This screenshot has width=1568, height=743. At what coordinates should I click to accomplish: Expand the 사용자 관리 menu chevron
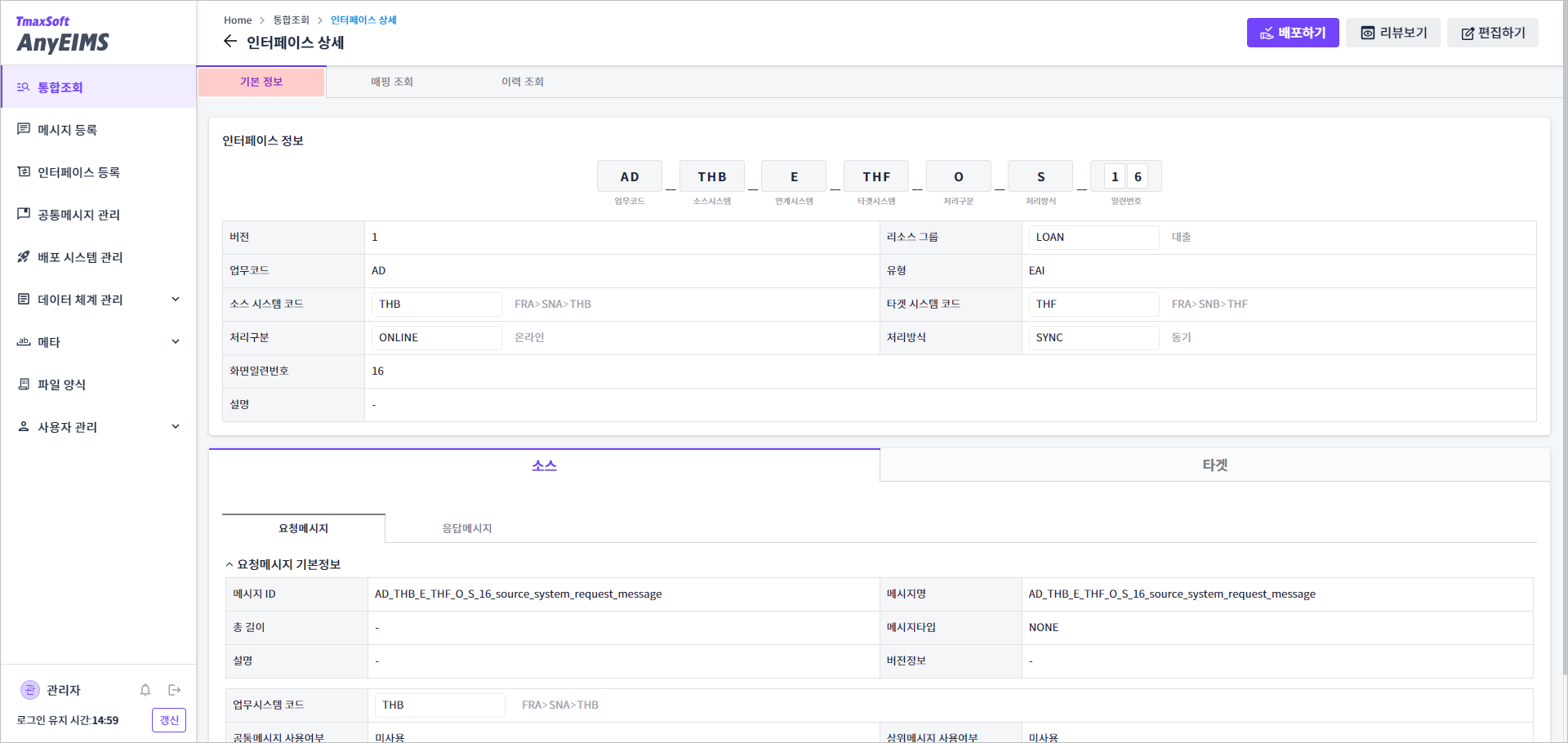[x=176, y=427]
